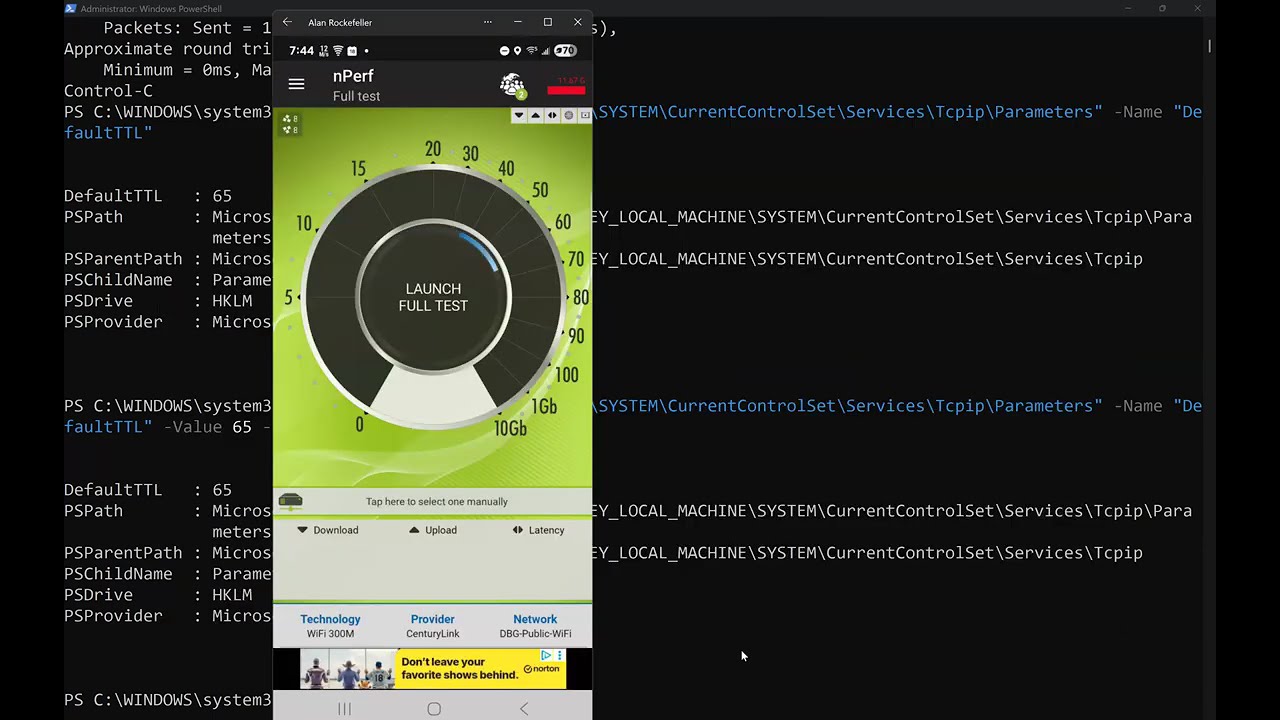
Task: Tap here to select server manually
Action: (x=437, y=502)
